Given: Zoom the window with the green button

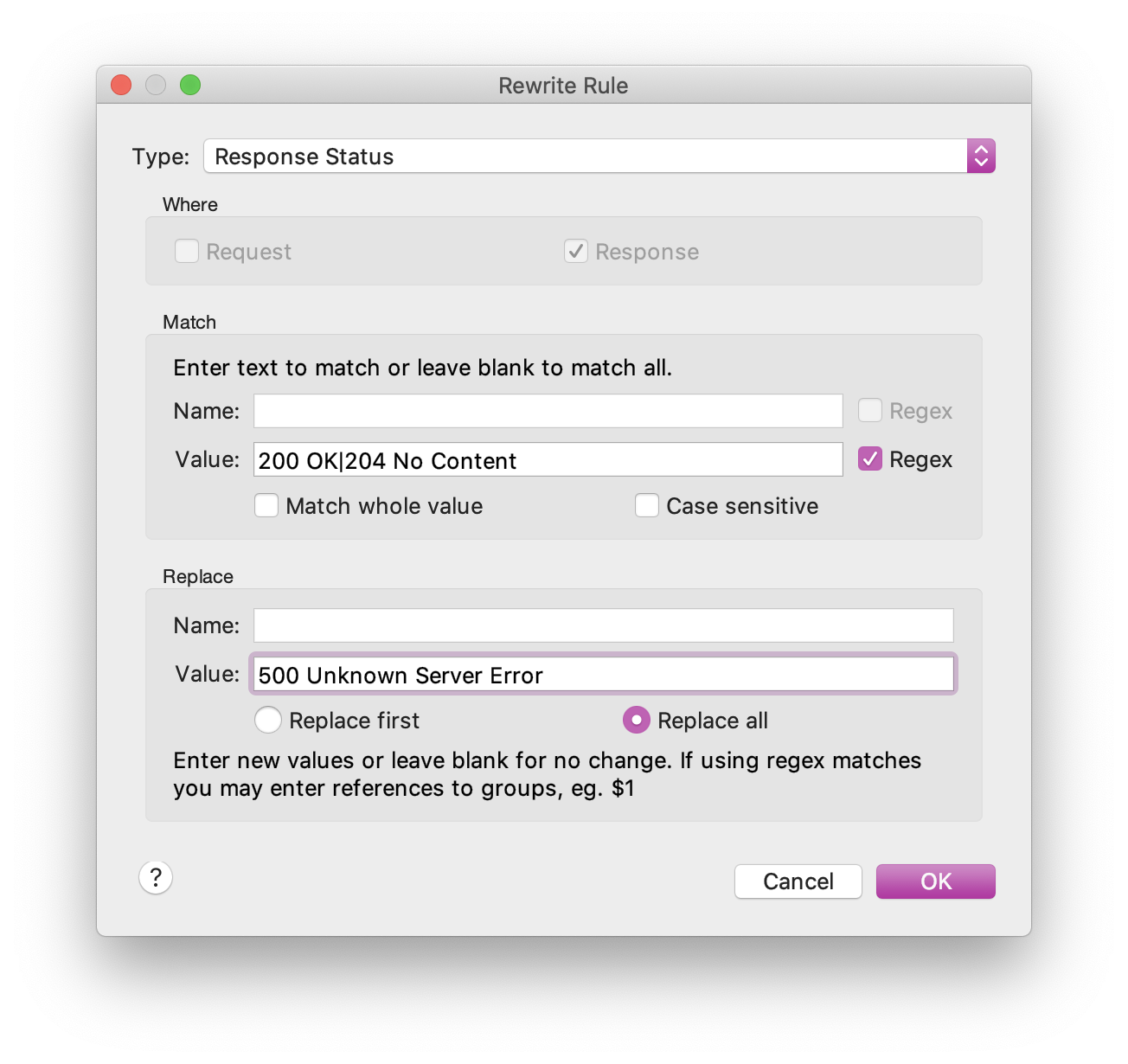Looking at the screenshot, I should click(190, 85).
